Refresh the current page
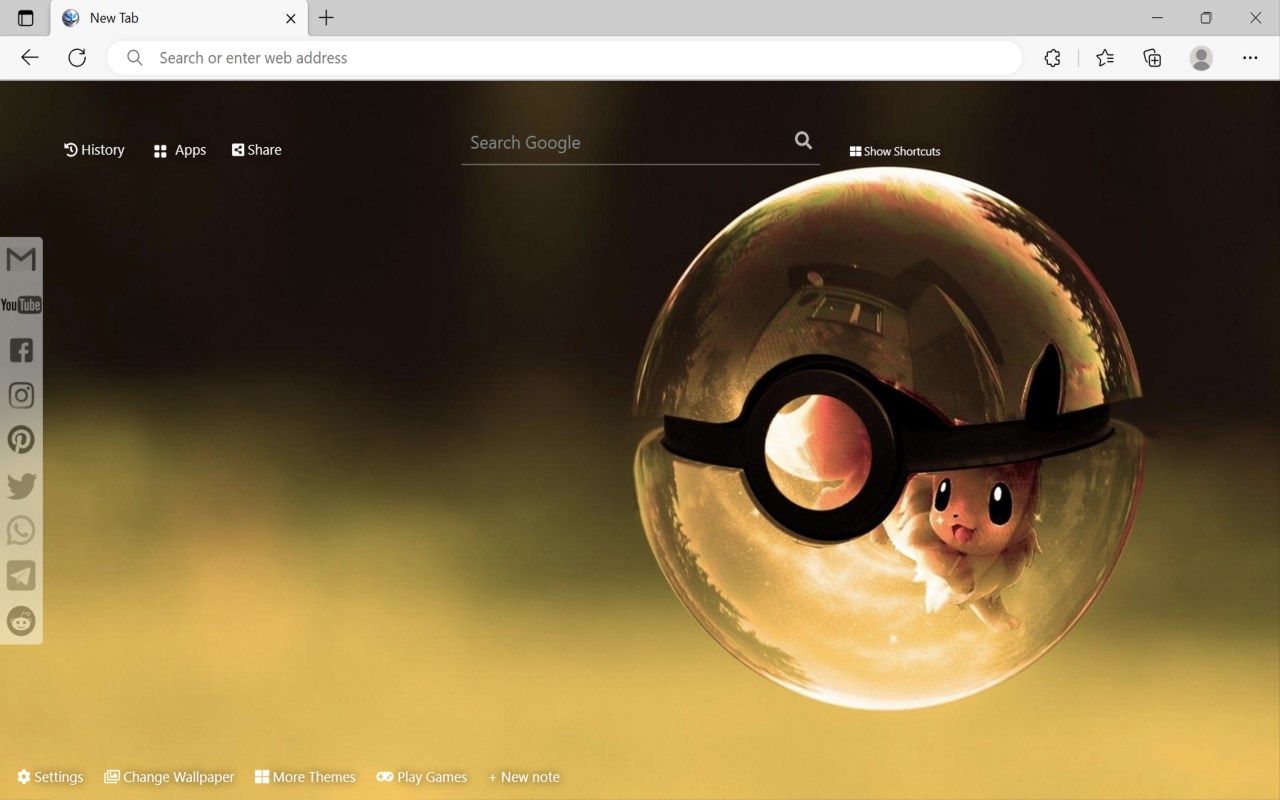Image resolution: width=1280 pixels, height=800 pixels. click(x=77, y=58)
